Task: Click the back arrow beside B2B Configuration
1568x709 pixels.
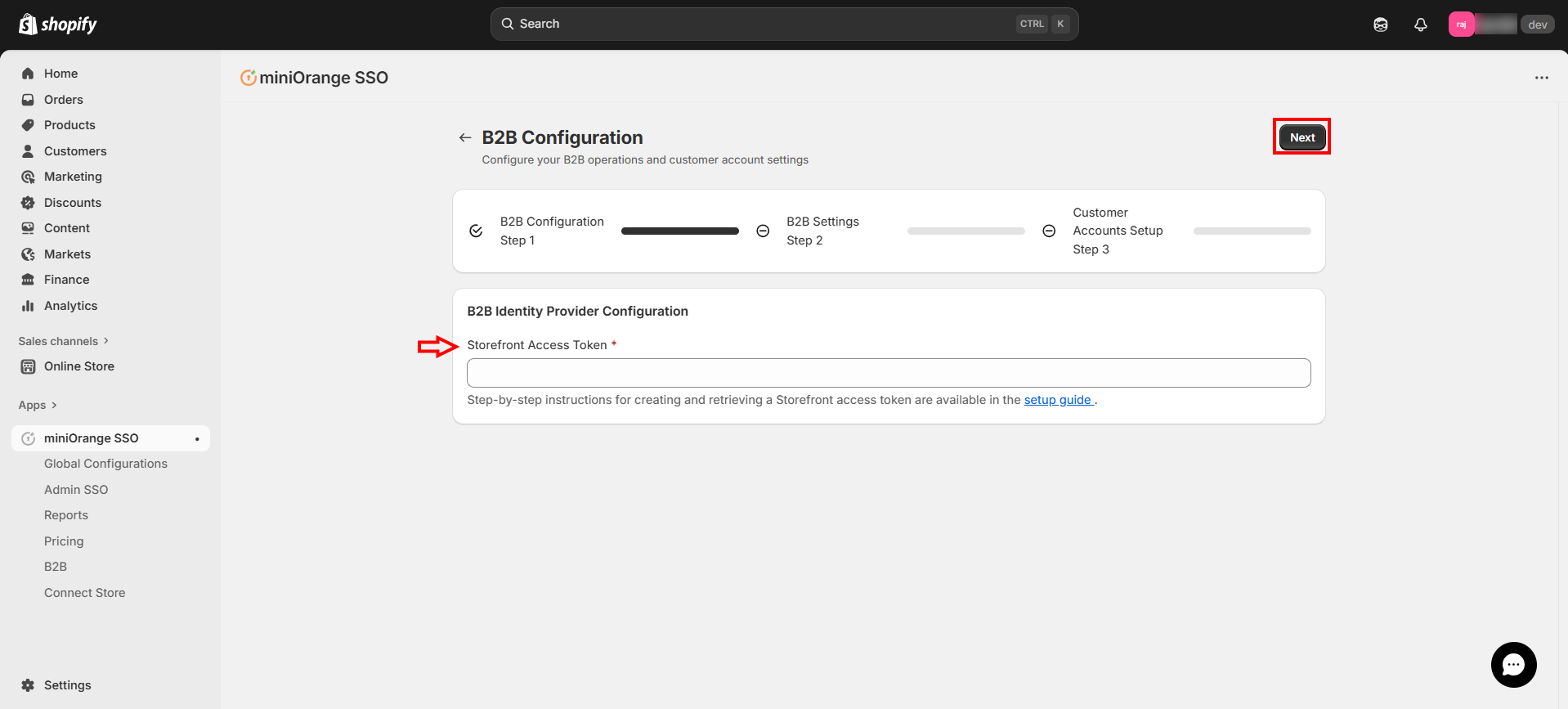Action: pyautogui.click(x=465, y=137)
